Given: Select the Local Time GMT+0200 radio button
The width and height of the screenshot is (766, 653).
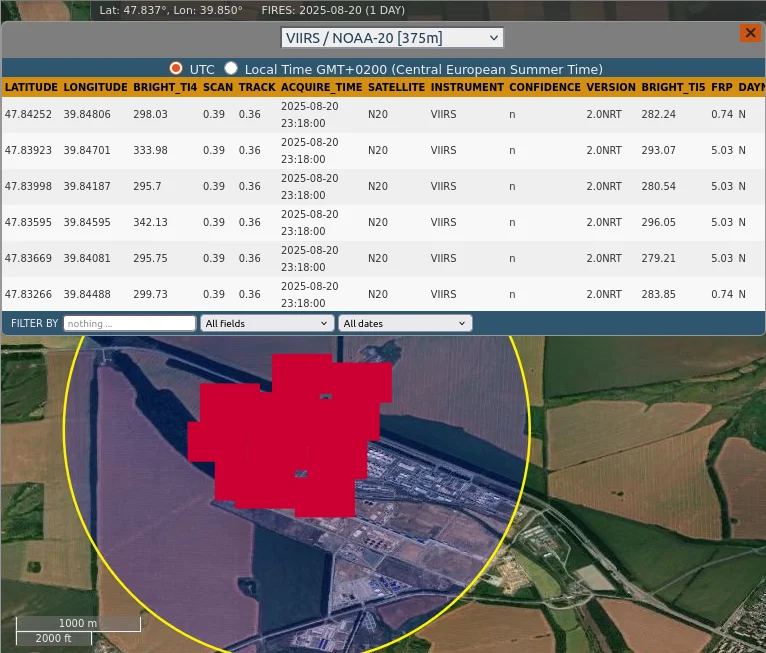Looking at the screenshot, I should pos(231,68).
